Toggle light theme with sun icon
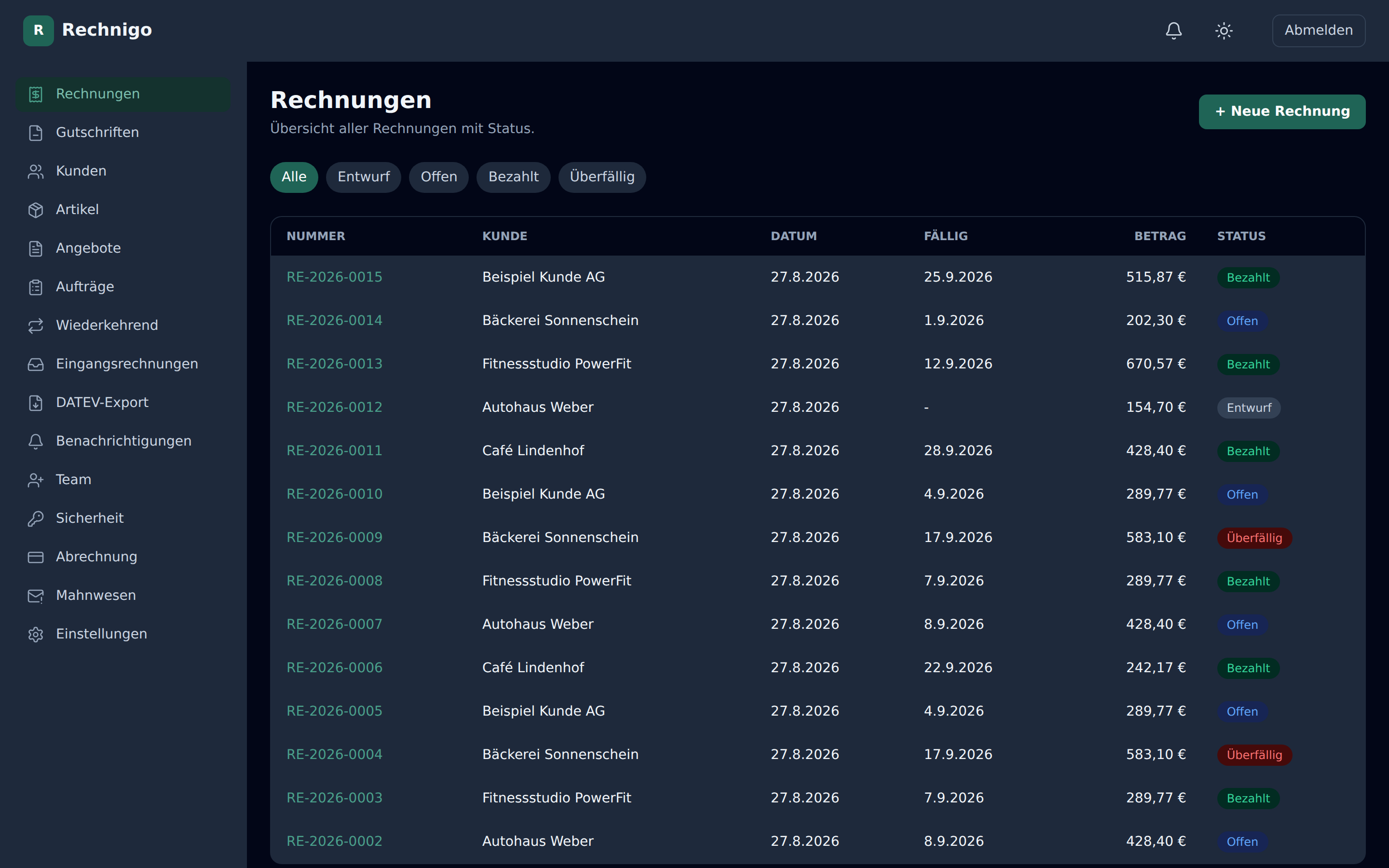 pos(1224,30)
